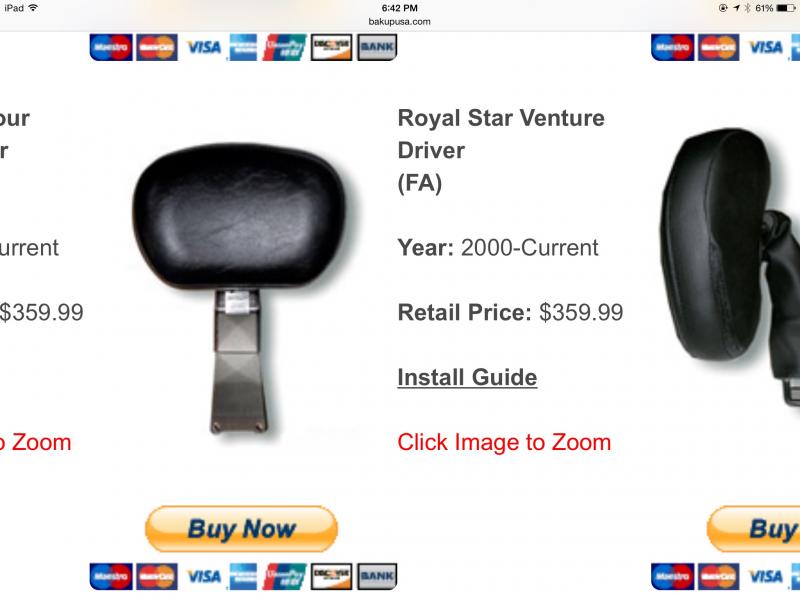Zoom the front-view backrest product image
The image size is (800, 600).
pos(241,288)
